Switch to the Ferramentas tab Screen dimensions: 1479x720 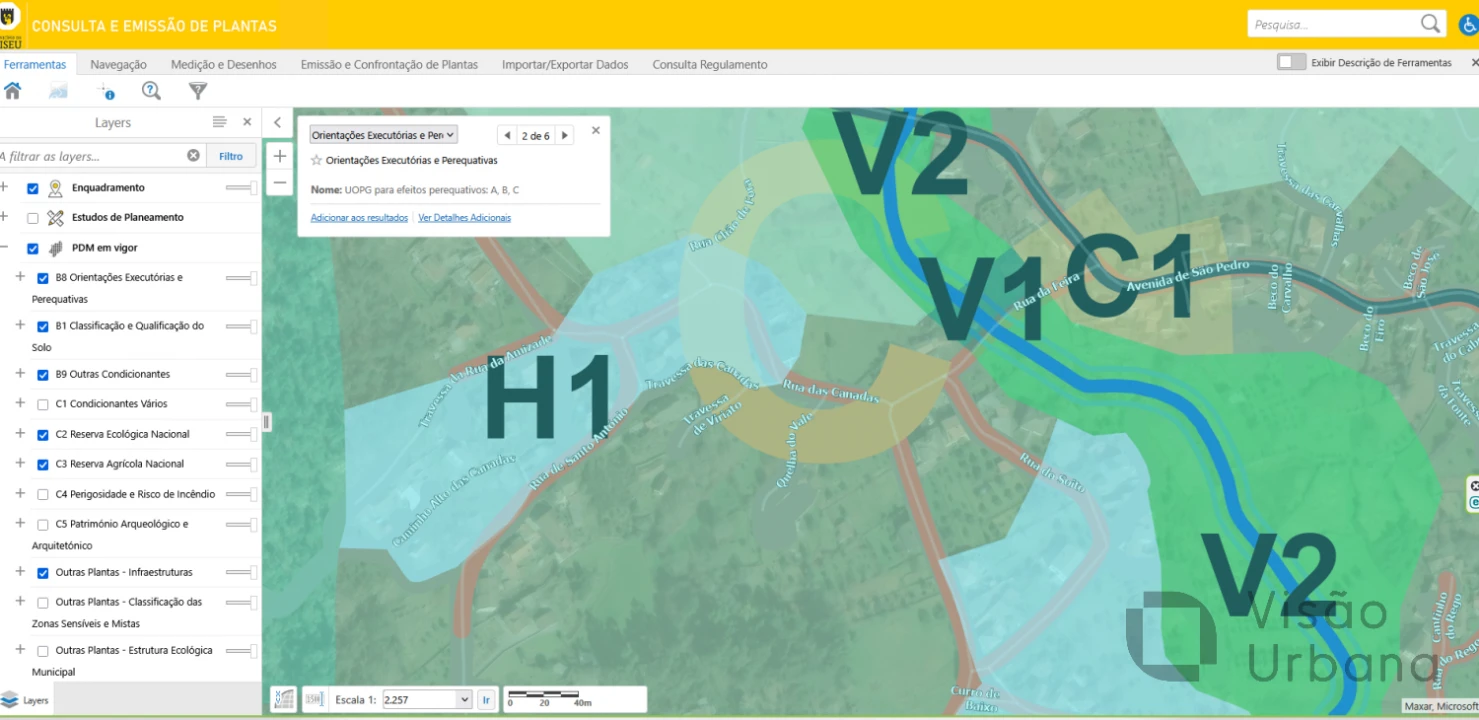click(x=35, y=64)
